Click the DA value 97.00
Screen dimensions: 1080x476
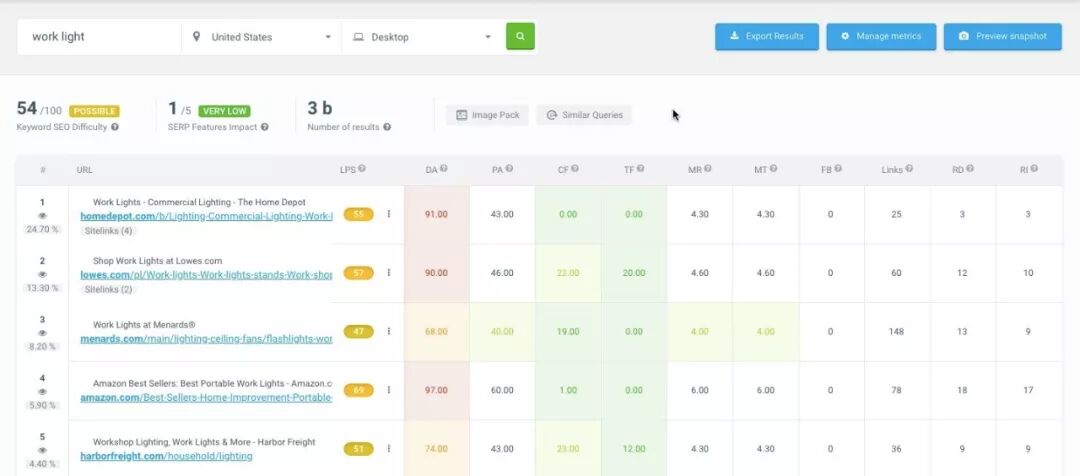point(436,390)
